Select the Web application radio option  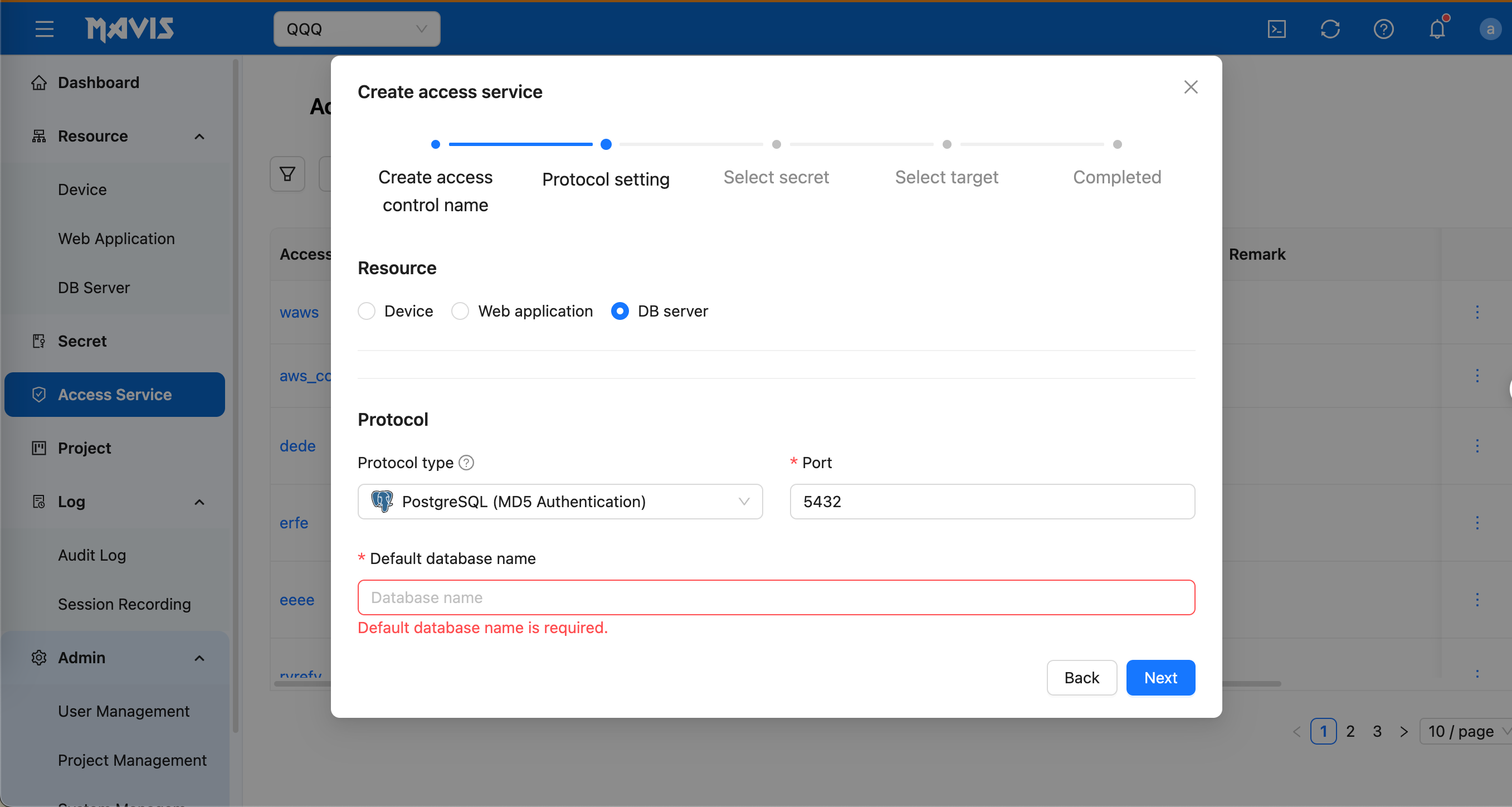point(460,310)
